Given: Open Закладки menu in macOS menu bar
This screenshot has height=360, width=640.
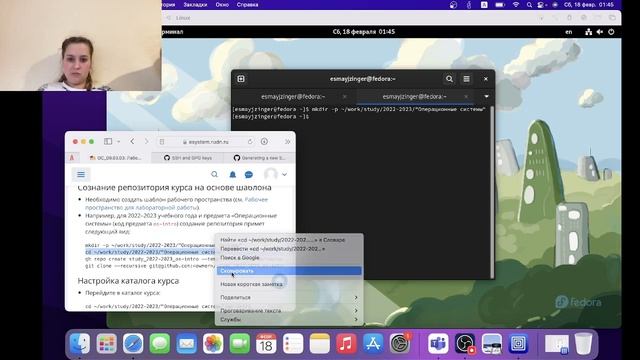Looking at the screenshot, I should tap(195, 5).
